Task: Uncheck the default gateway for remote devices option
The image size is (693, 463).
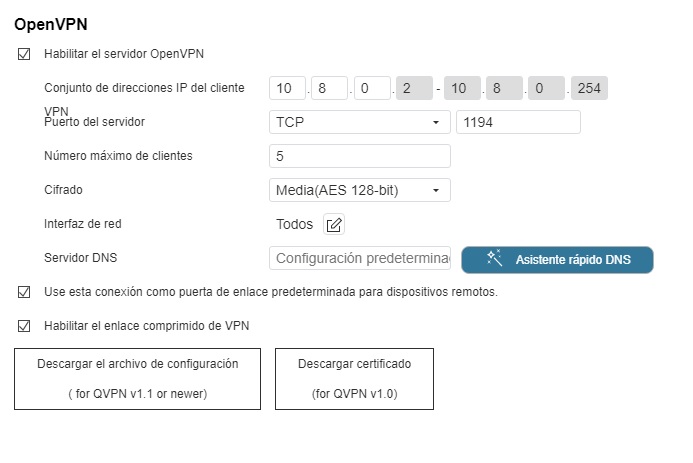Action: 24,293
